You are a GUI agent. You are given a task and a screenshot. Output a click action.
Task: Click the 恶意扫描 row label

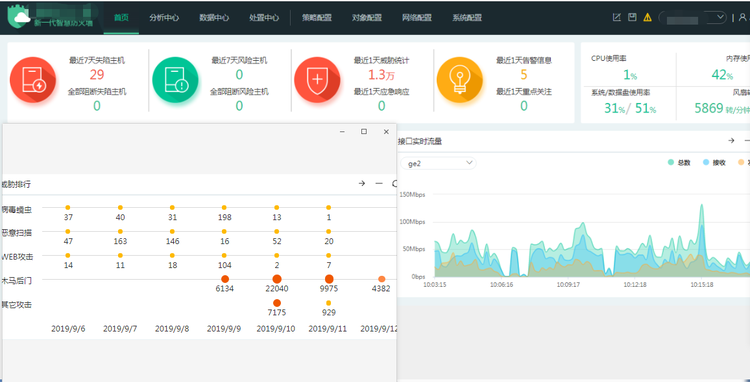[x=17, y=233]
